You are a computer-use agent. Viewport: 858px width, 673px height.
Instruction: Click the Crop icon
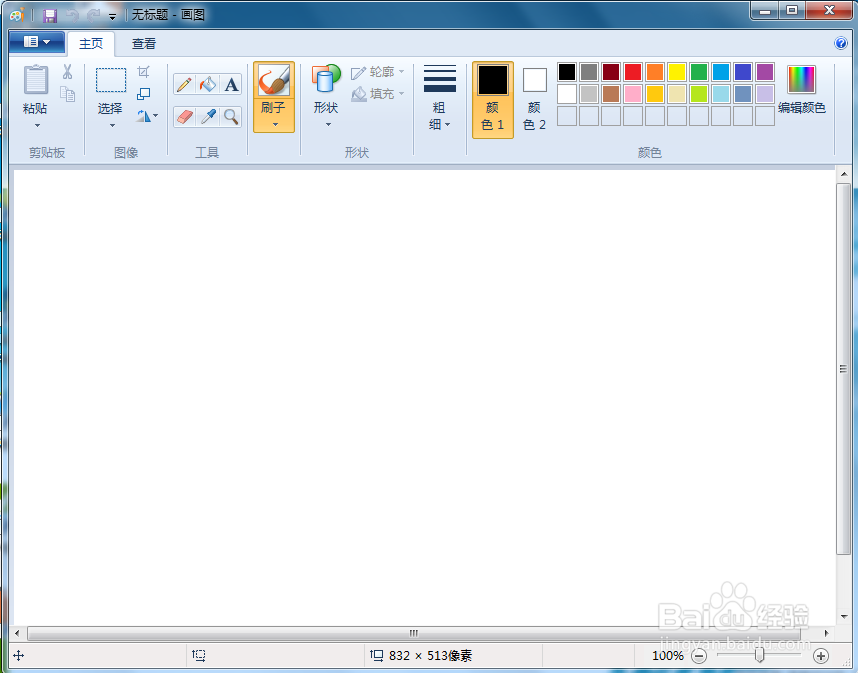pyautogui.click(x=143, y=72)
